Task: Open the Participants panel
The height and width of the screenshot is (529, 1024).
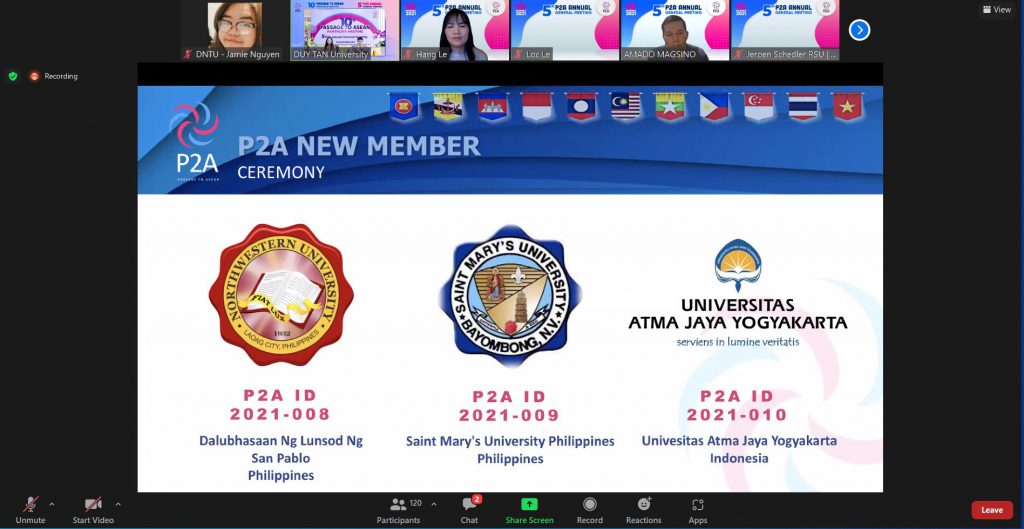Action: pos(398,510)
